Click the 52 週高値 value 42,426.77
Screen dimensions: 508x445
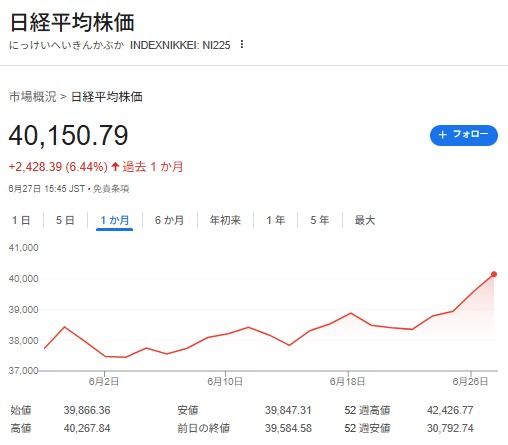pos(450,410)
